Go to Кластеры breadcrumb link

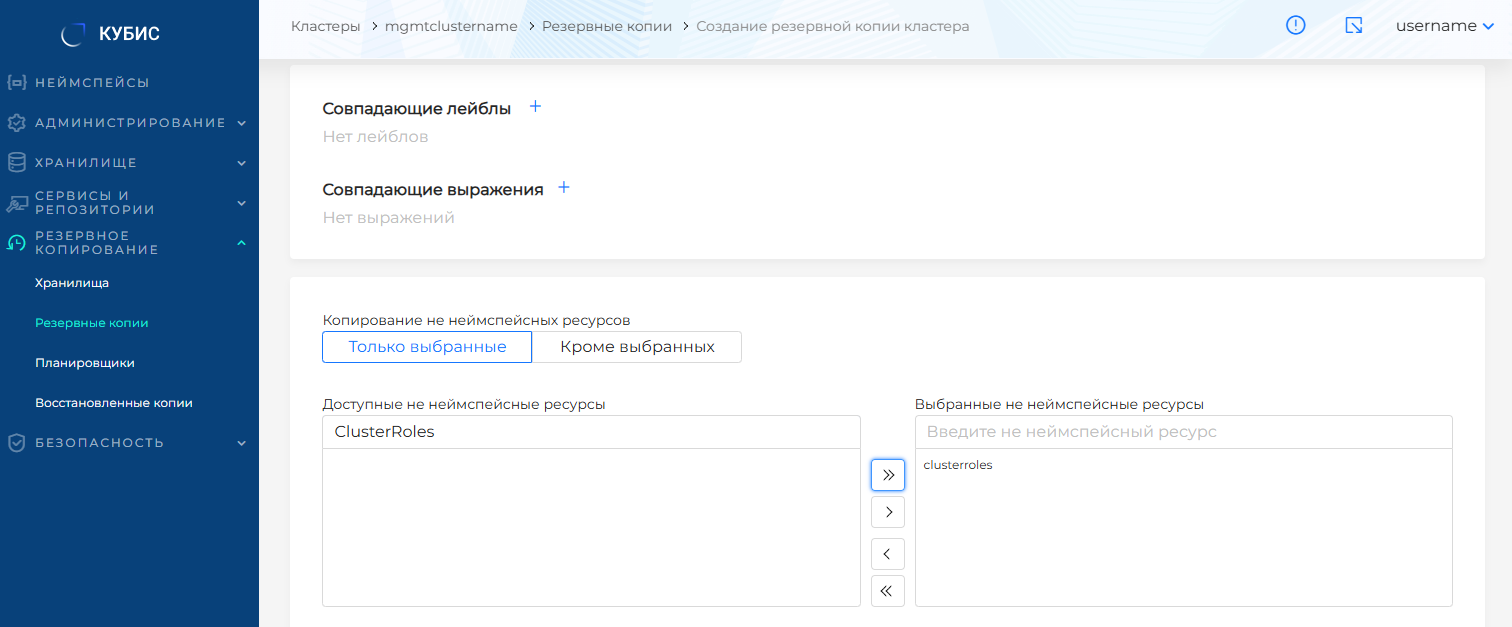[325, 27]
